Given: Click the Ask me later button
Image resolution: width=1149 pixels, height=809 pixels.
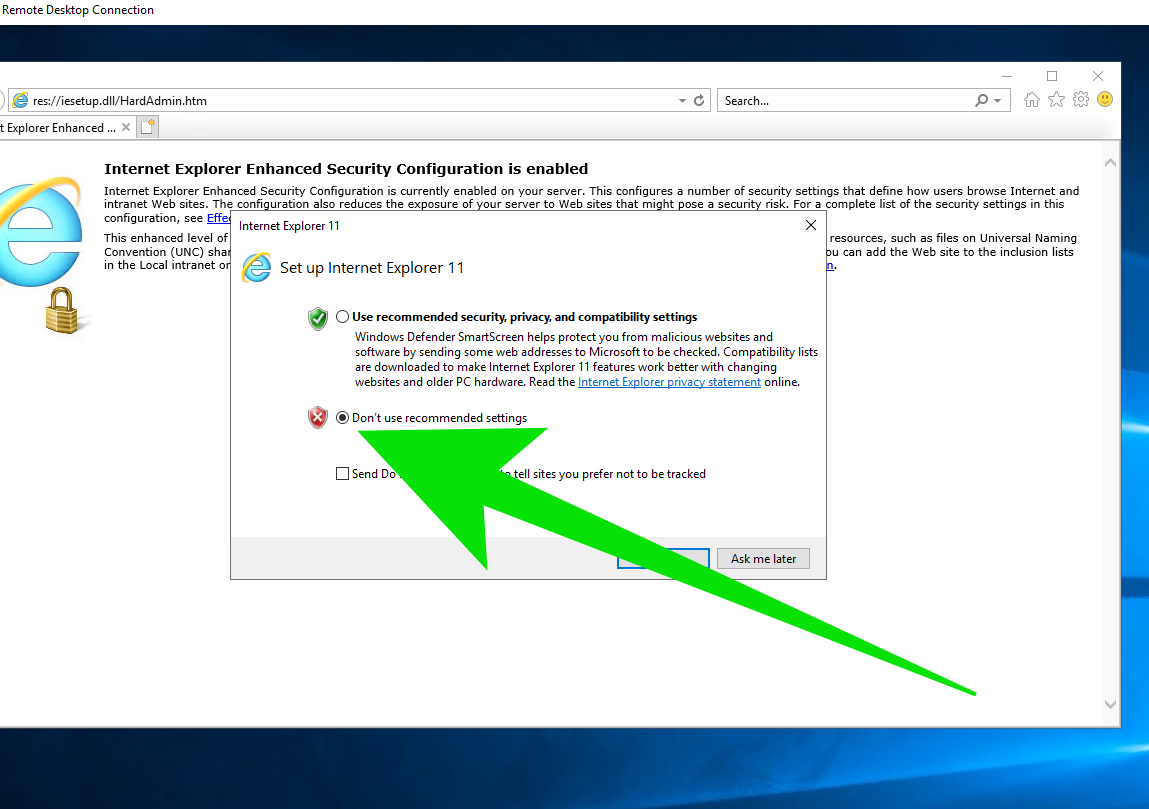Looking at the screenshot, I should [763, 558].
